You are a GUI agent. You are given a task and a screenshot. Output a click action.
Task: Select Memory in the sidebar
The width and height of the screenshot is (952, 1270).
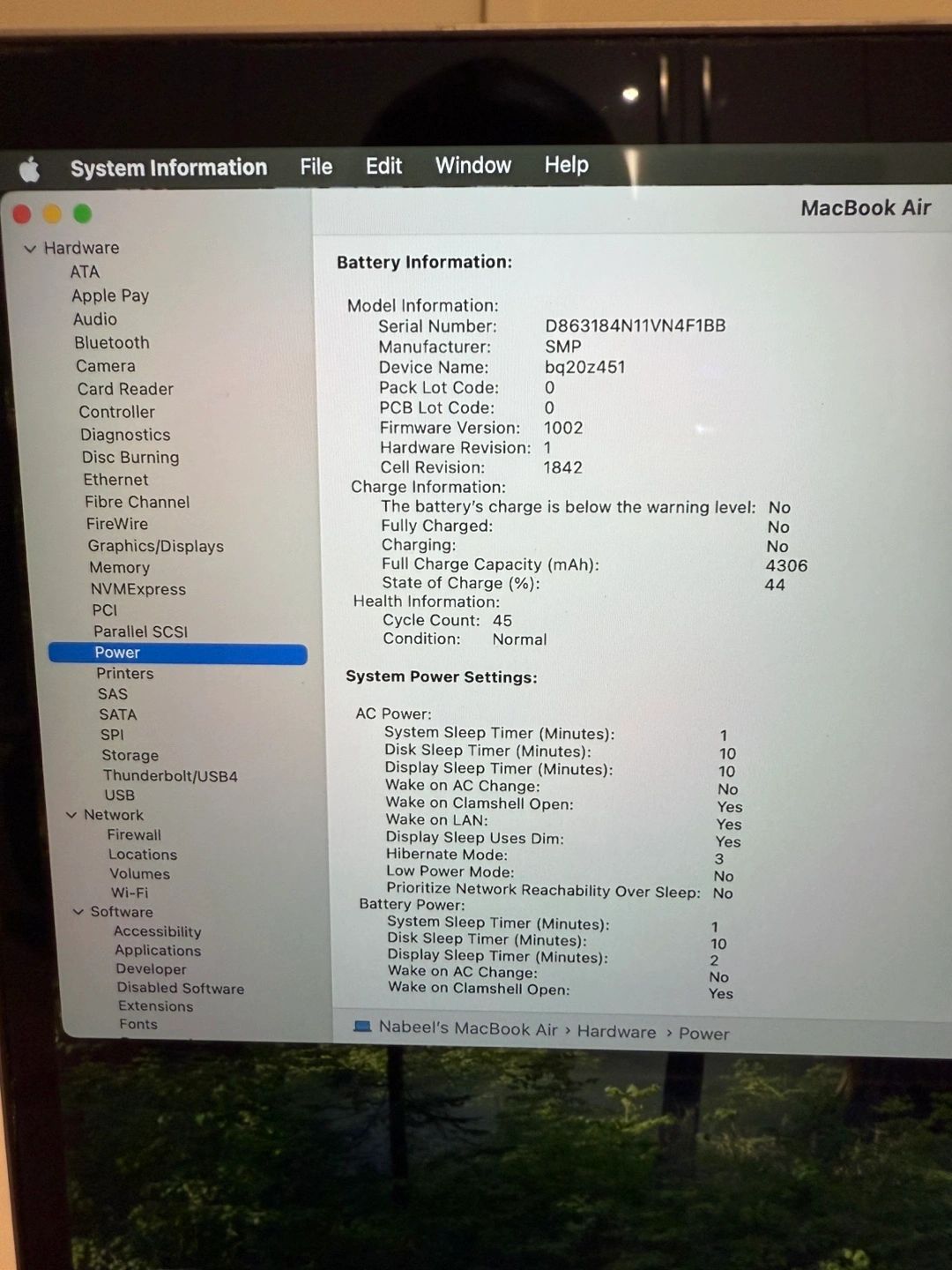(119, 568)
